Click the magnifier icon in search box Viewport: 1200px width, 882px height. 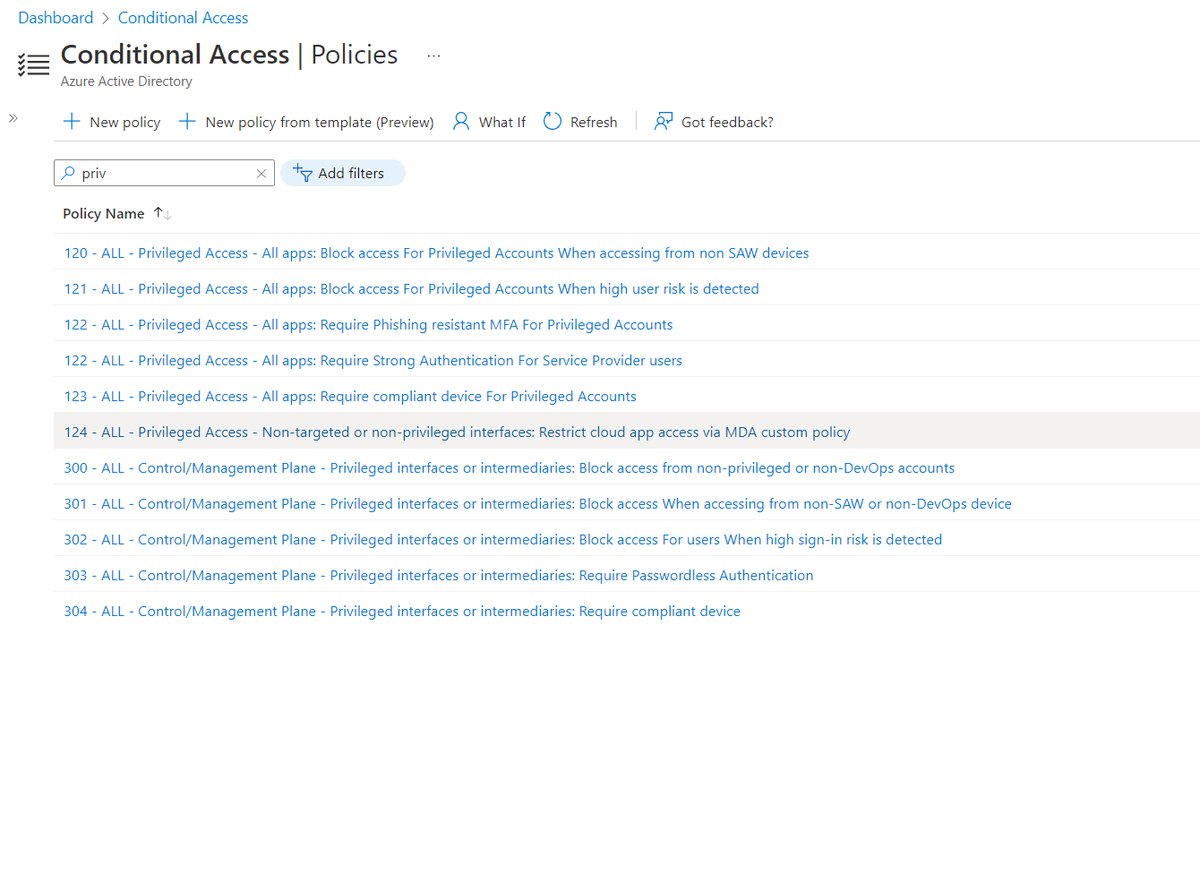[x=68, y=173]
